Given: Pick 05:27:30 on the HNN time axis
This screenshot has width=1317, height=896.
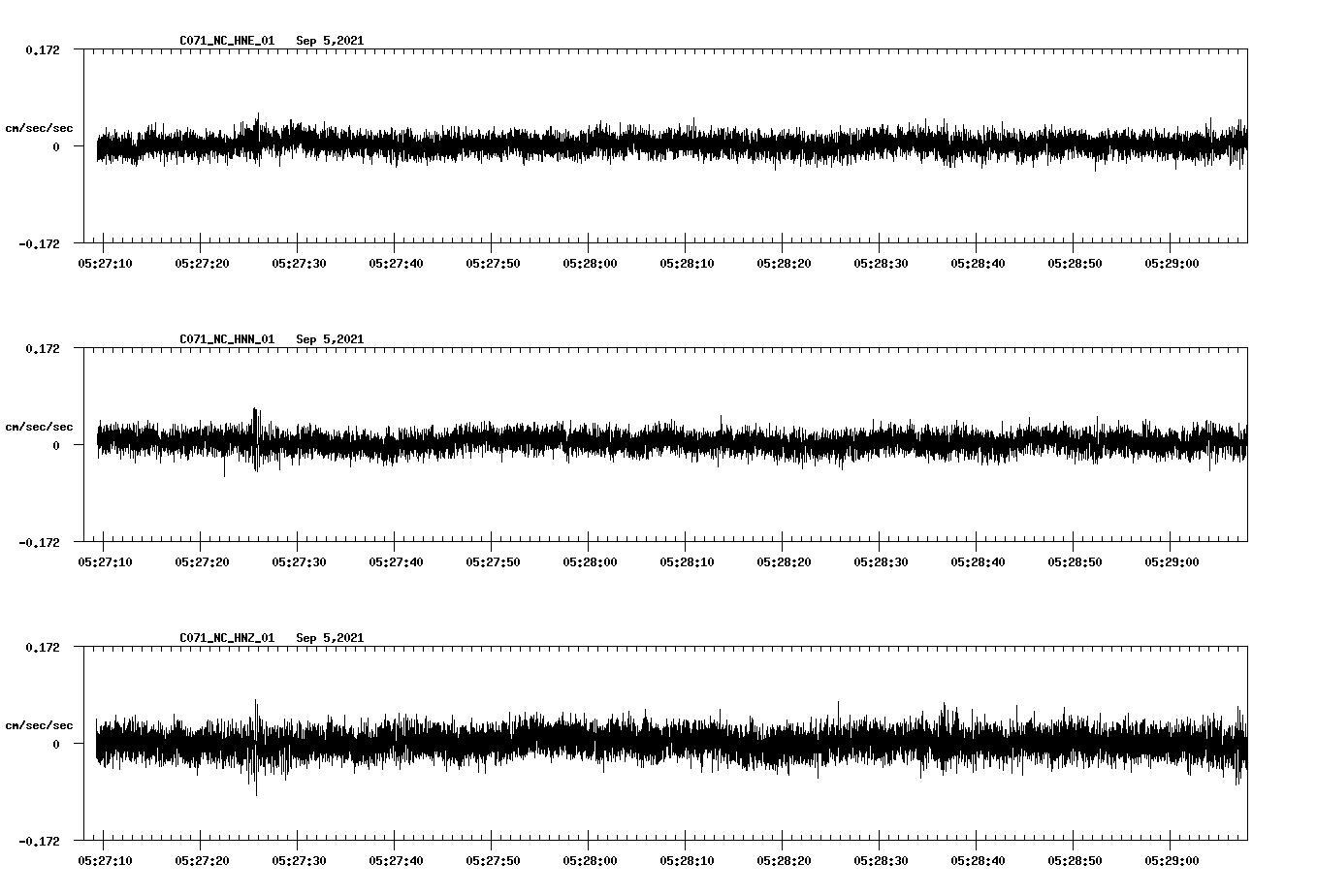Looking at the screenshot, I should coord(300,562).
